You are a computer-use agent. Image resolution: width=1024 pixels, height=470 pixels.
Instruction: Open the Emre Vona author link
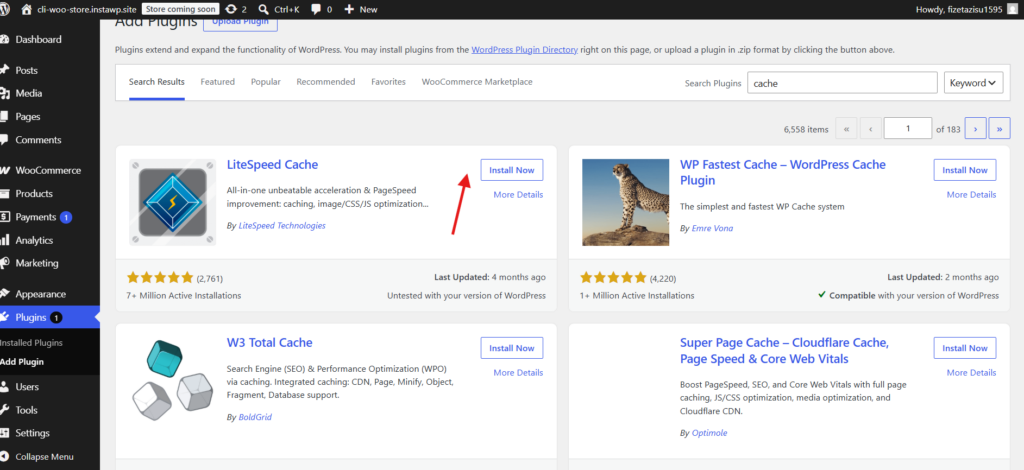pos(712,228)
